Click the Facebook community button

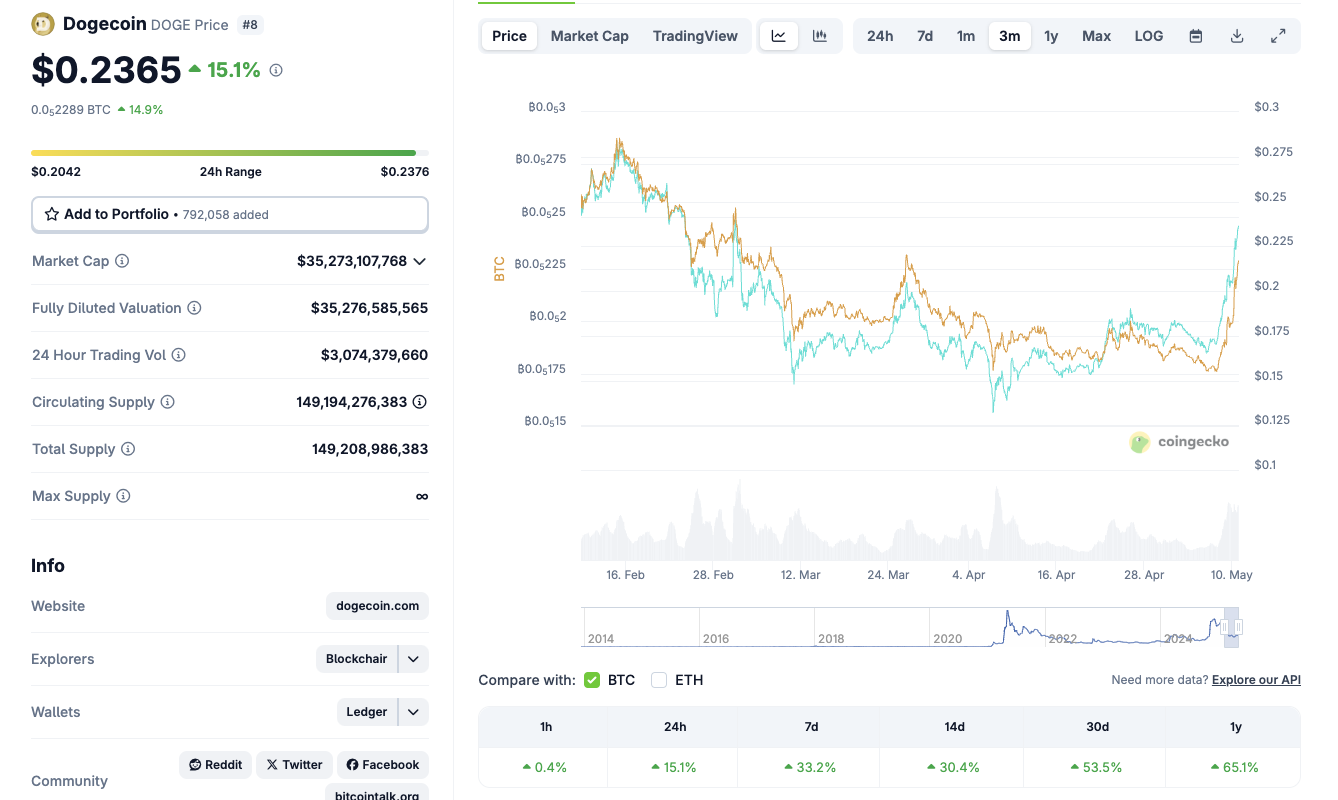point(383,765)
